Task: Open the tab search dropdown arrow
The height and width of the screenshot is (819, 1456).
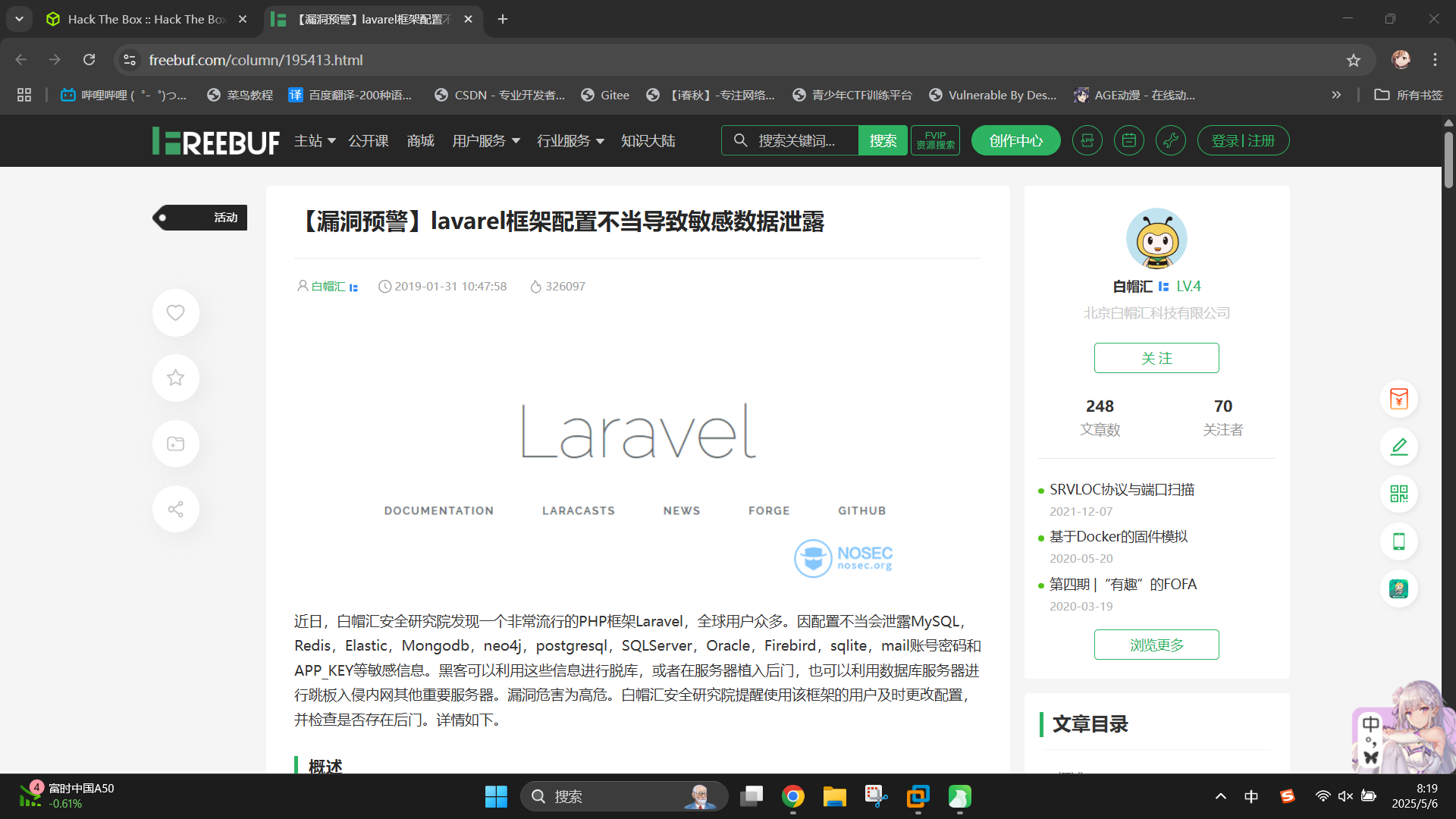Action: (x=19, y=19)
